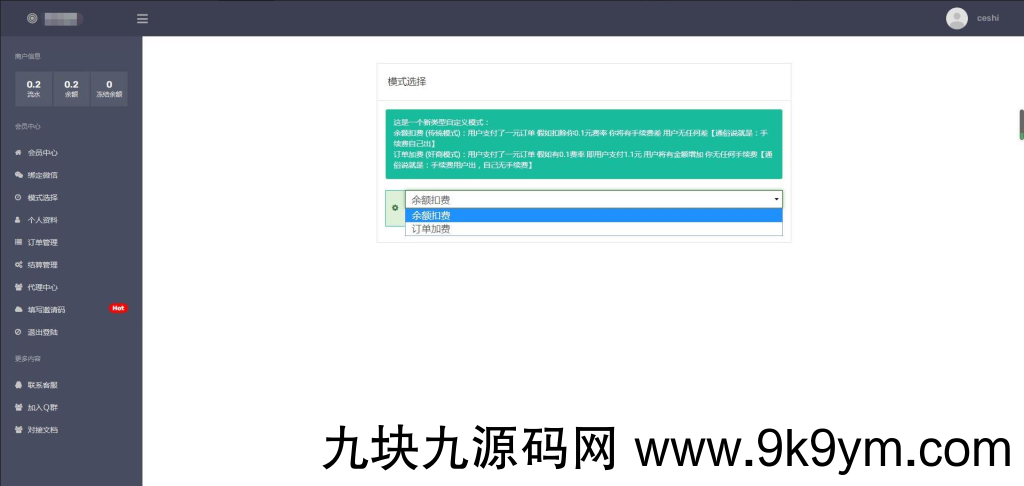Screen dimensions: 1024x486
Task: Click the group icon beside 加入Q群
Action: 18,407
